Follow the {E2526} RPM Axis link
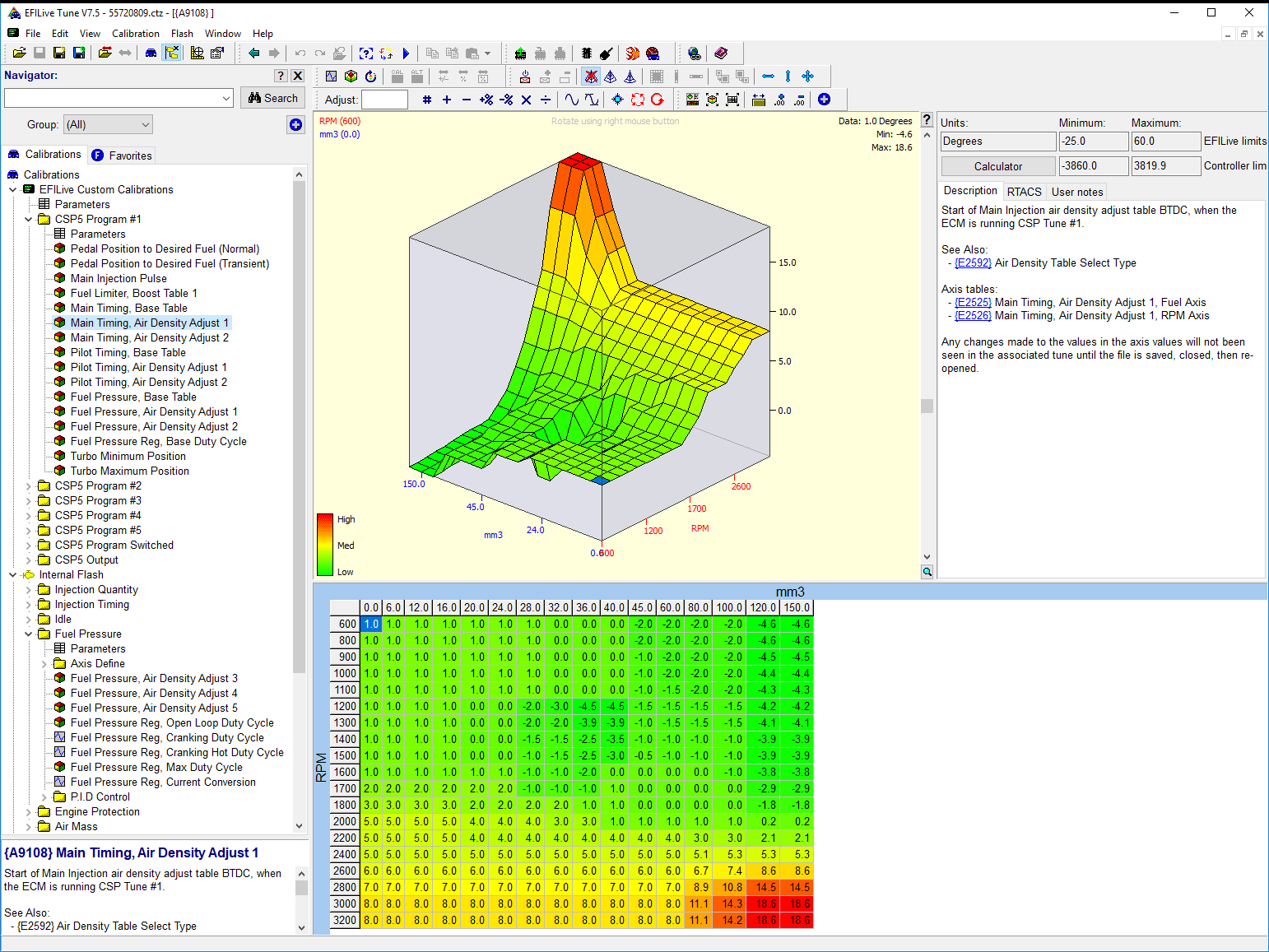Screen dimensions: 1269x952 (973, 316)
